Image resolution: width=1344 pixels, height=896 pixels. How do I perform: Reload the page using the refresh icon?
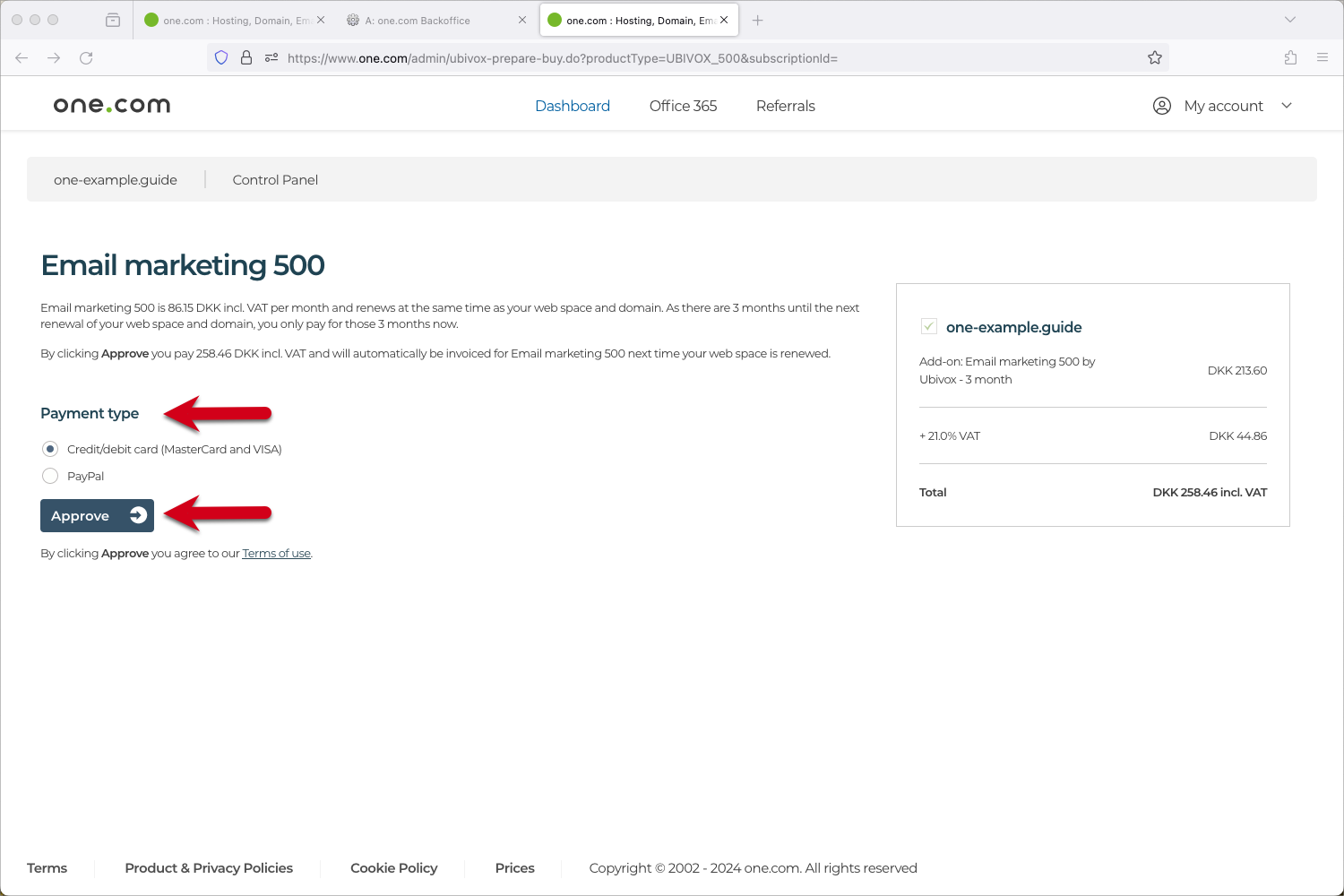tap(87, 57)
